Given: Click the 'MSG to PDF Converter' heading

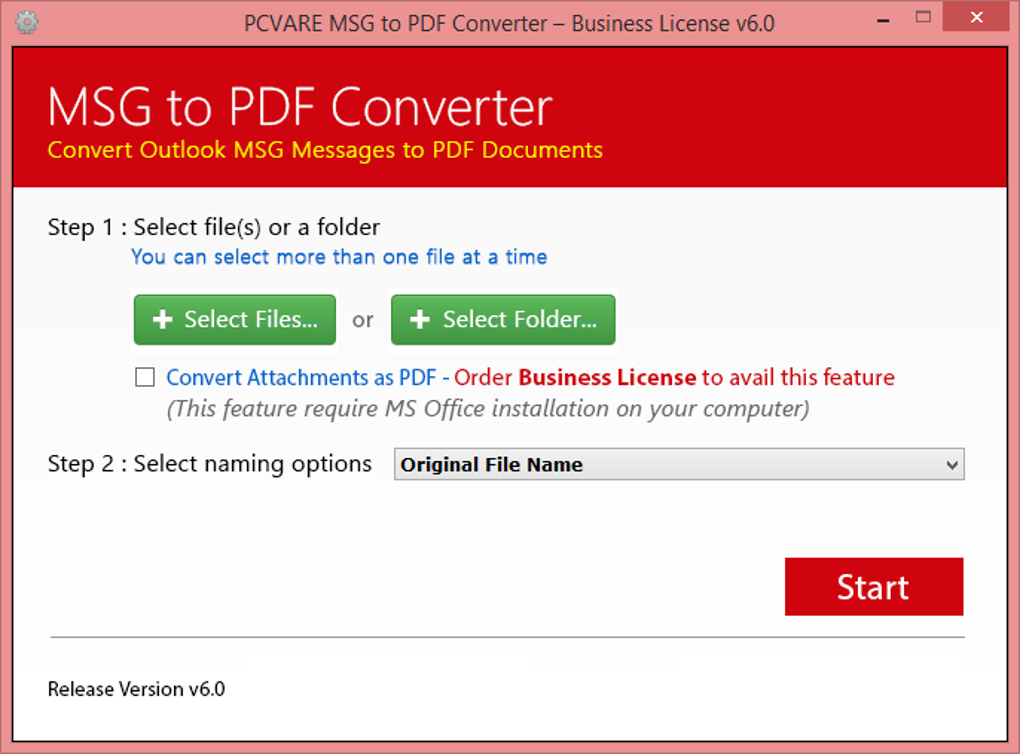Looking at the screenshot, I should pyautogui.click(x=300, y=107).
